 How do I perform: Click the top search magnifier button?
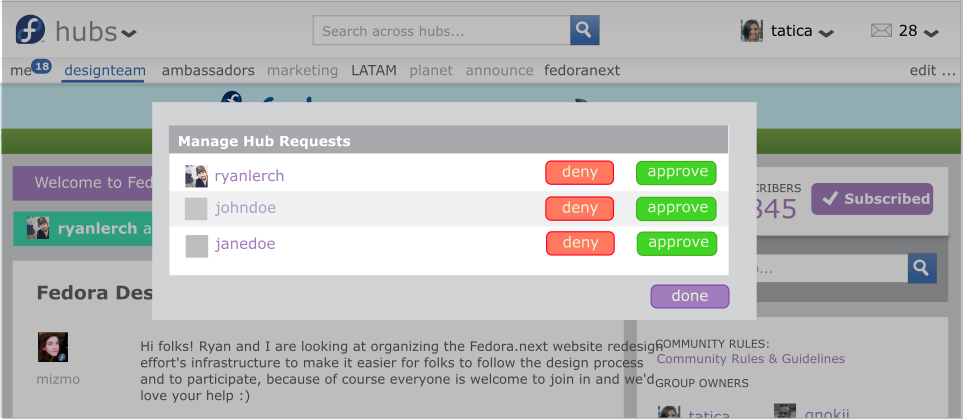point(585,30)
